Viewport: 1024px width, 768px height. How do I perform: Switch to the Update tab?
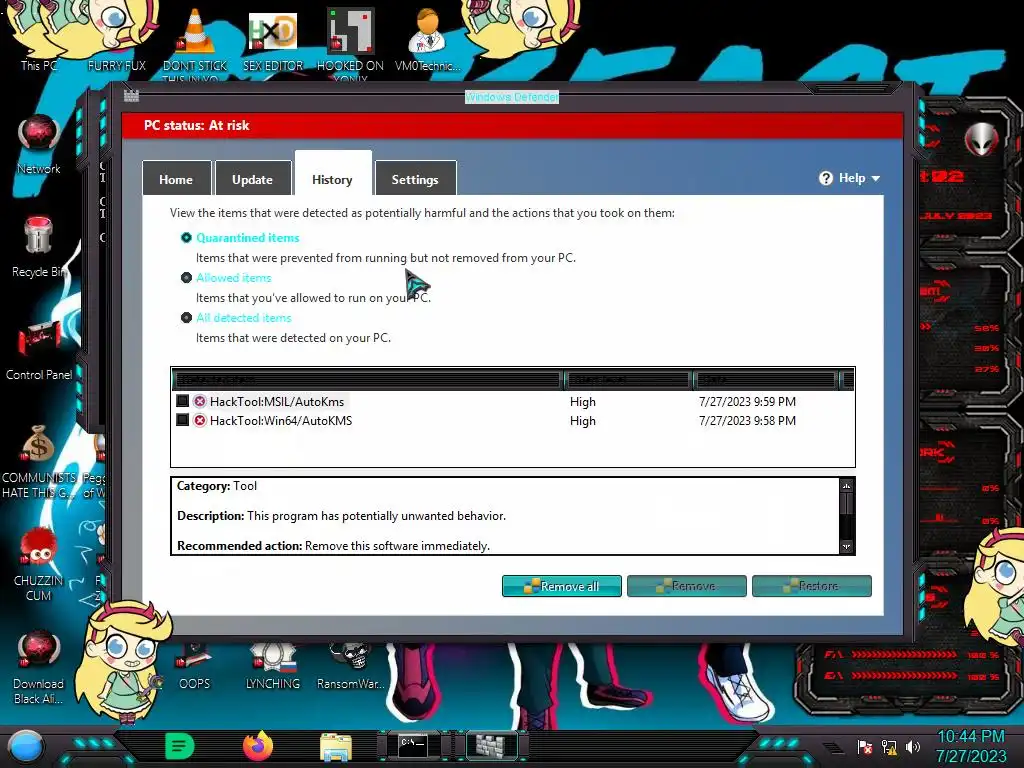click(253, 179)
